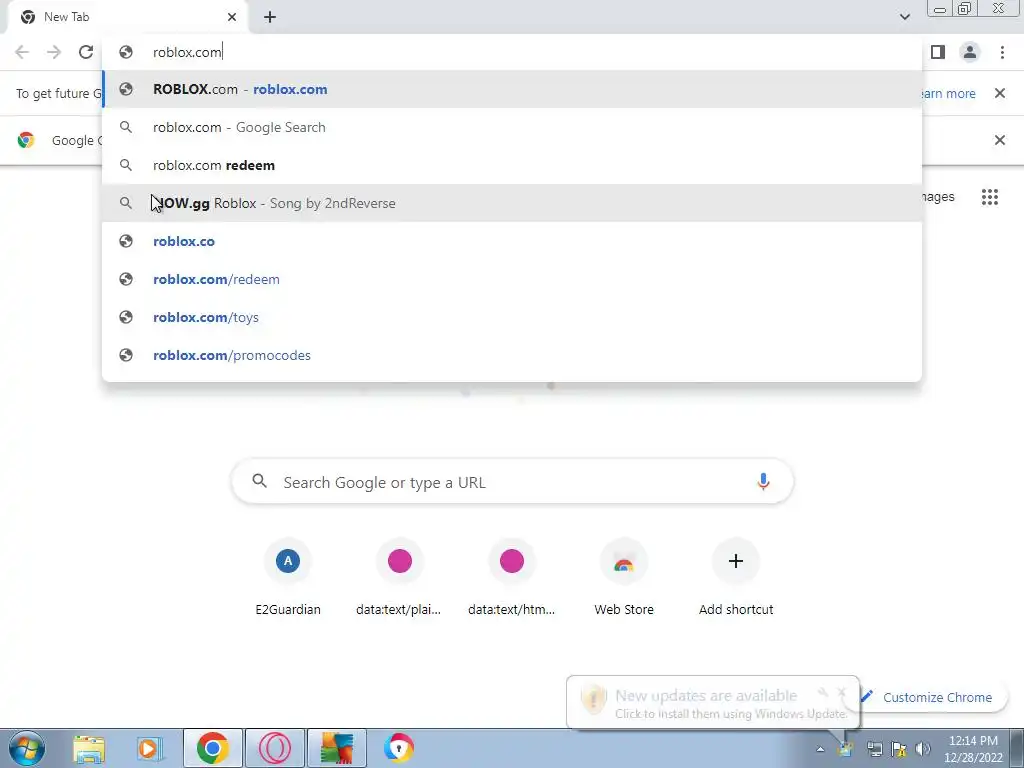Viewport: 1024px width, 768px height.
Task: Switch to Google Chrome on the taskbar
Action: point(212,748)
